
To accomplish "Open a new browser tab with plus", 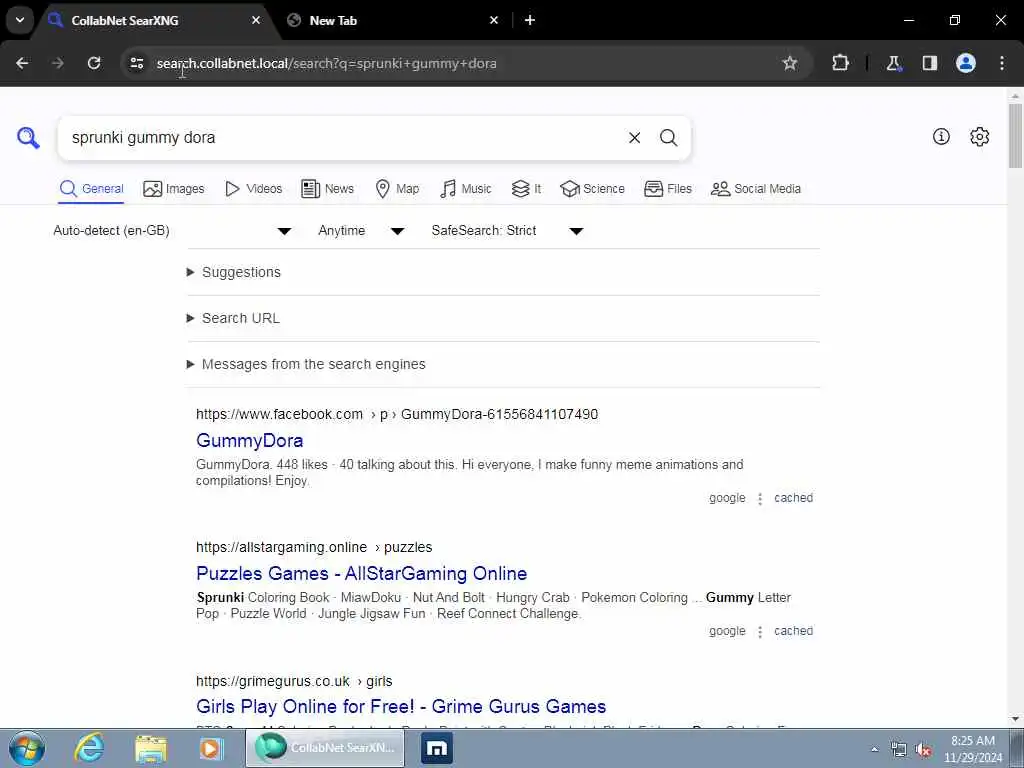I will coord(530,20).
